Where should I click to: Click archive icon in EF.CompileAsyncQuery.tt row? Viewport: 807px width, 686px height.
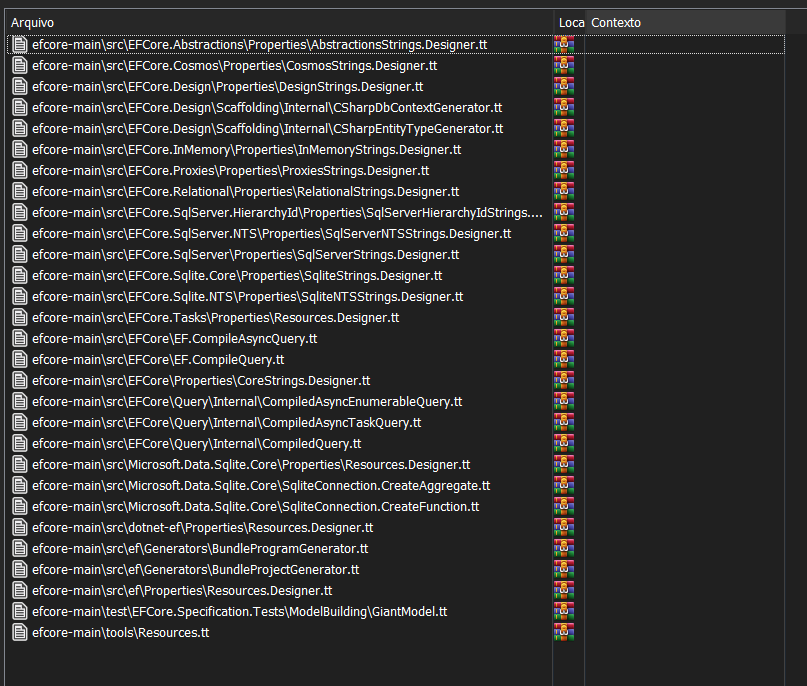pyautogui.click(x=564, y=339)
